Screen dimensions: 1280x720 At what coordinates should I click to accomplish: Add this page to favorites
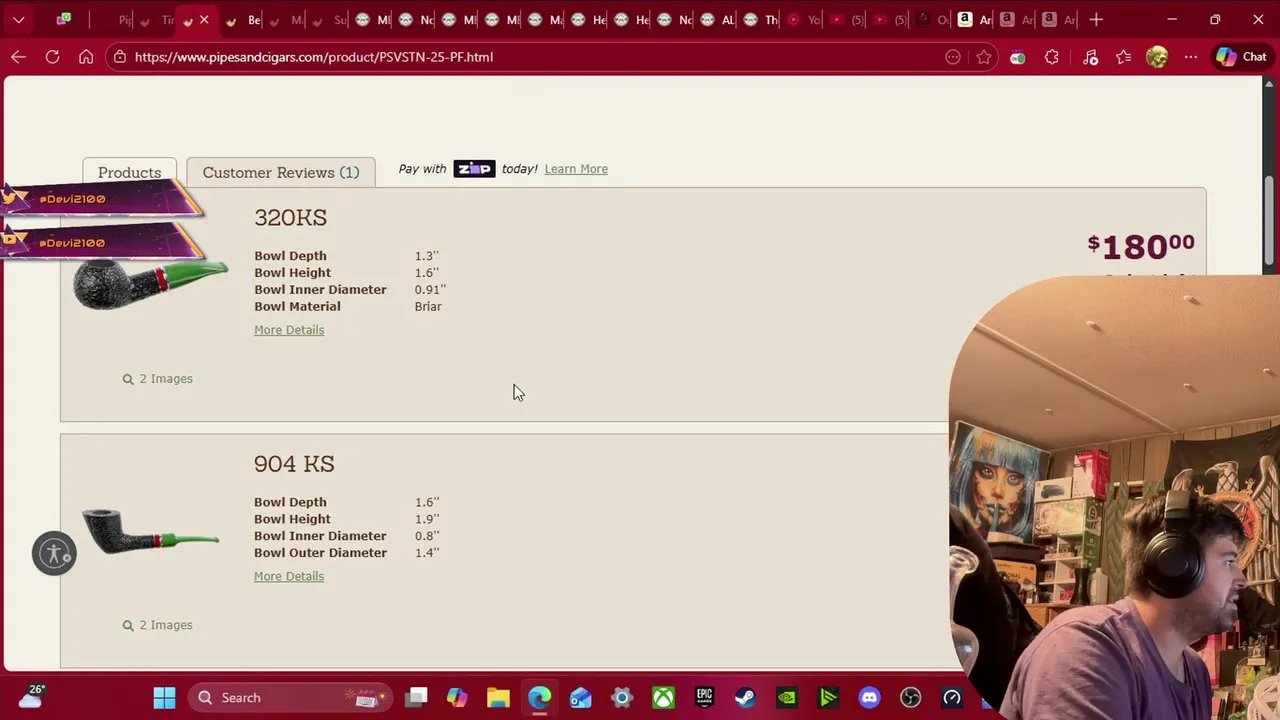pyautogui.click(x=984, y=57)
